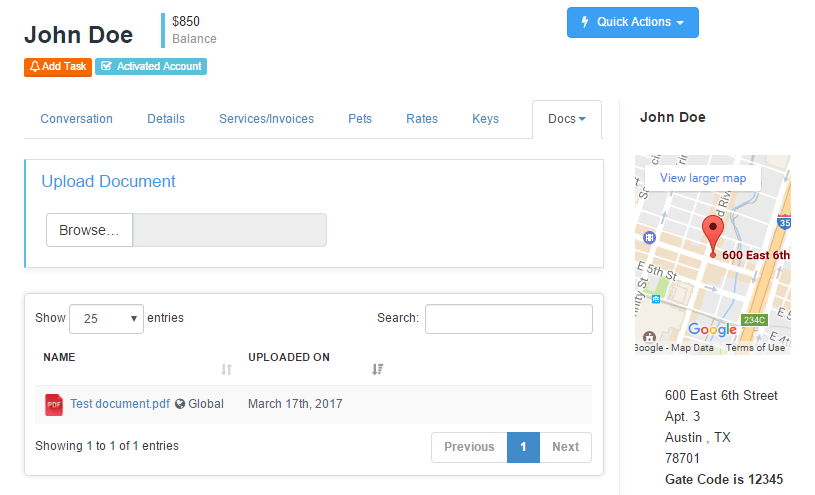
Task: Click the John Doe page heading
Action: [78, 35]
